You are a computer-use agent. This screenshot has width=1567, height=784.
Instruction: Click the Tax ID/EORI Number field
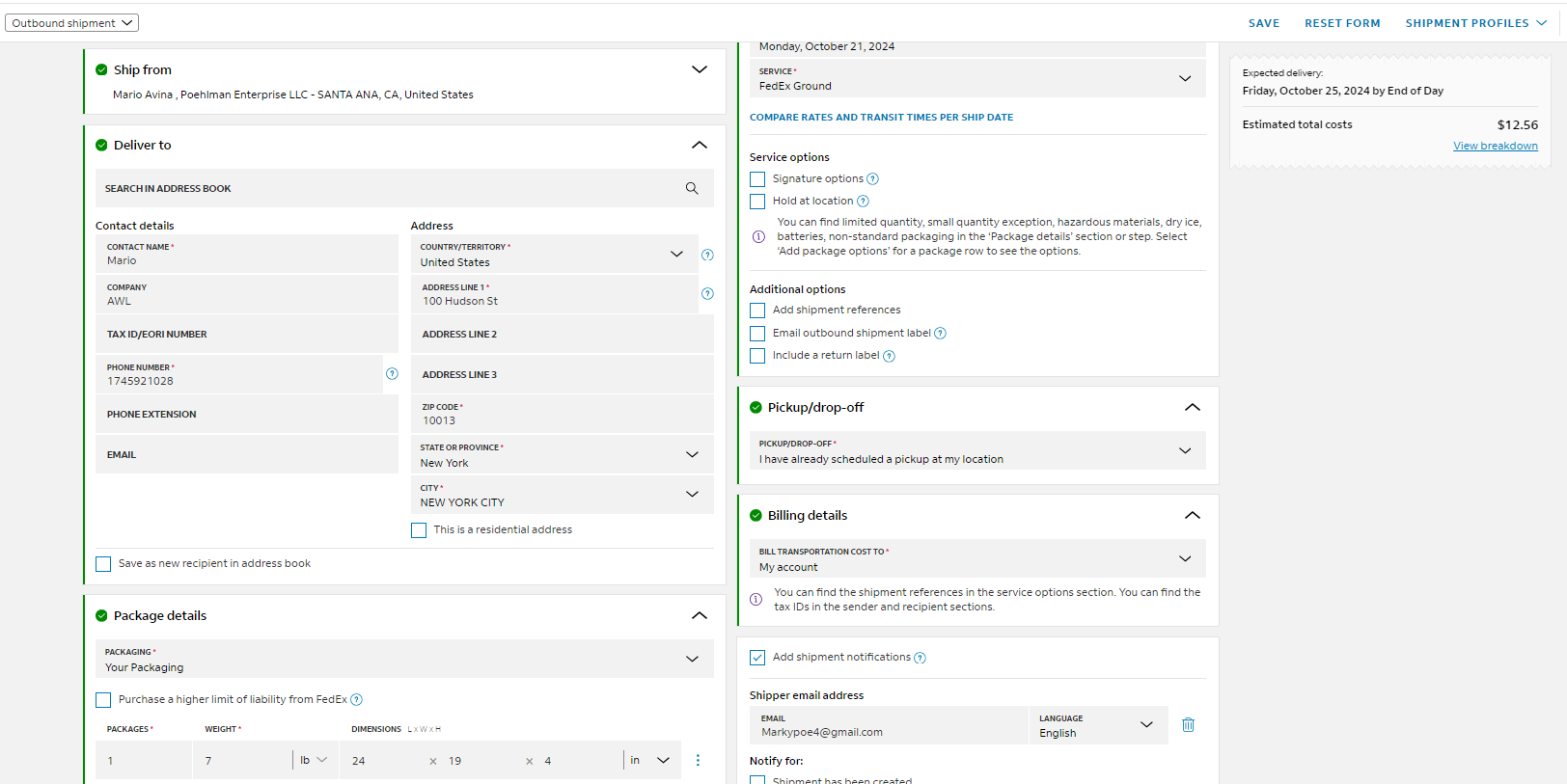tap(247, 334)
